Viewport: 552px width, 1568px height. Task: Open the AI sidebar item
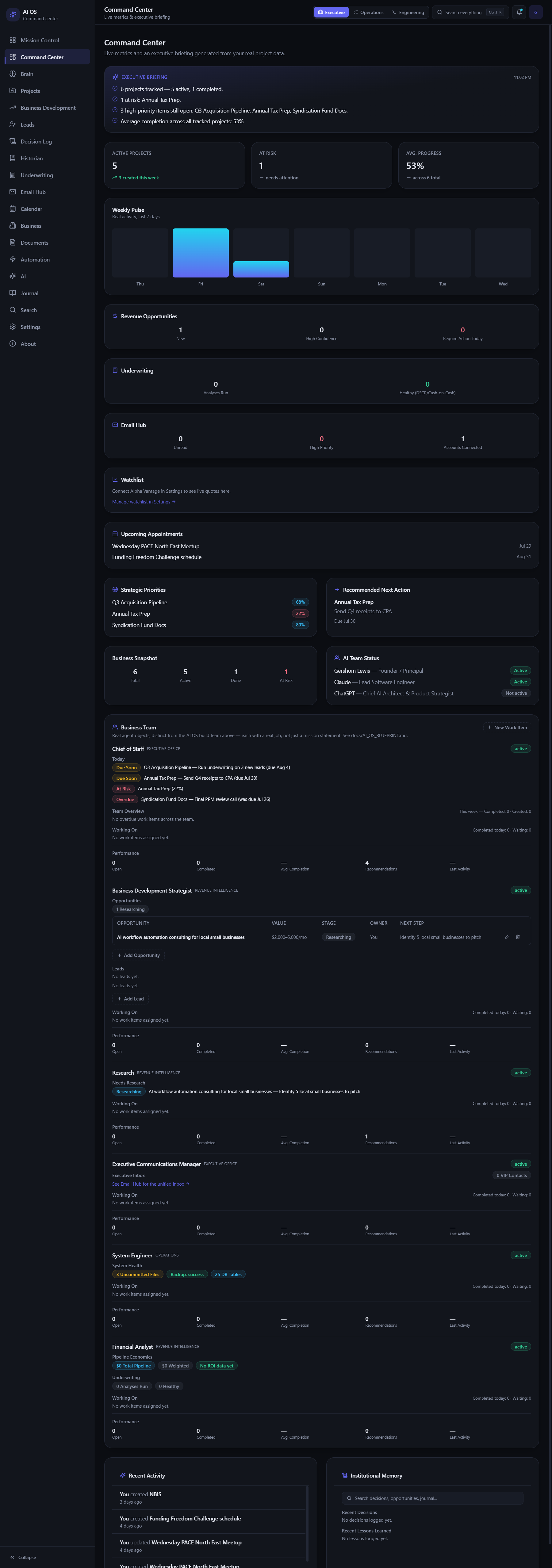coord(48,276)
